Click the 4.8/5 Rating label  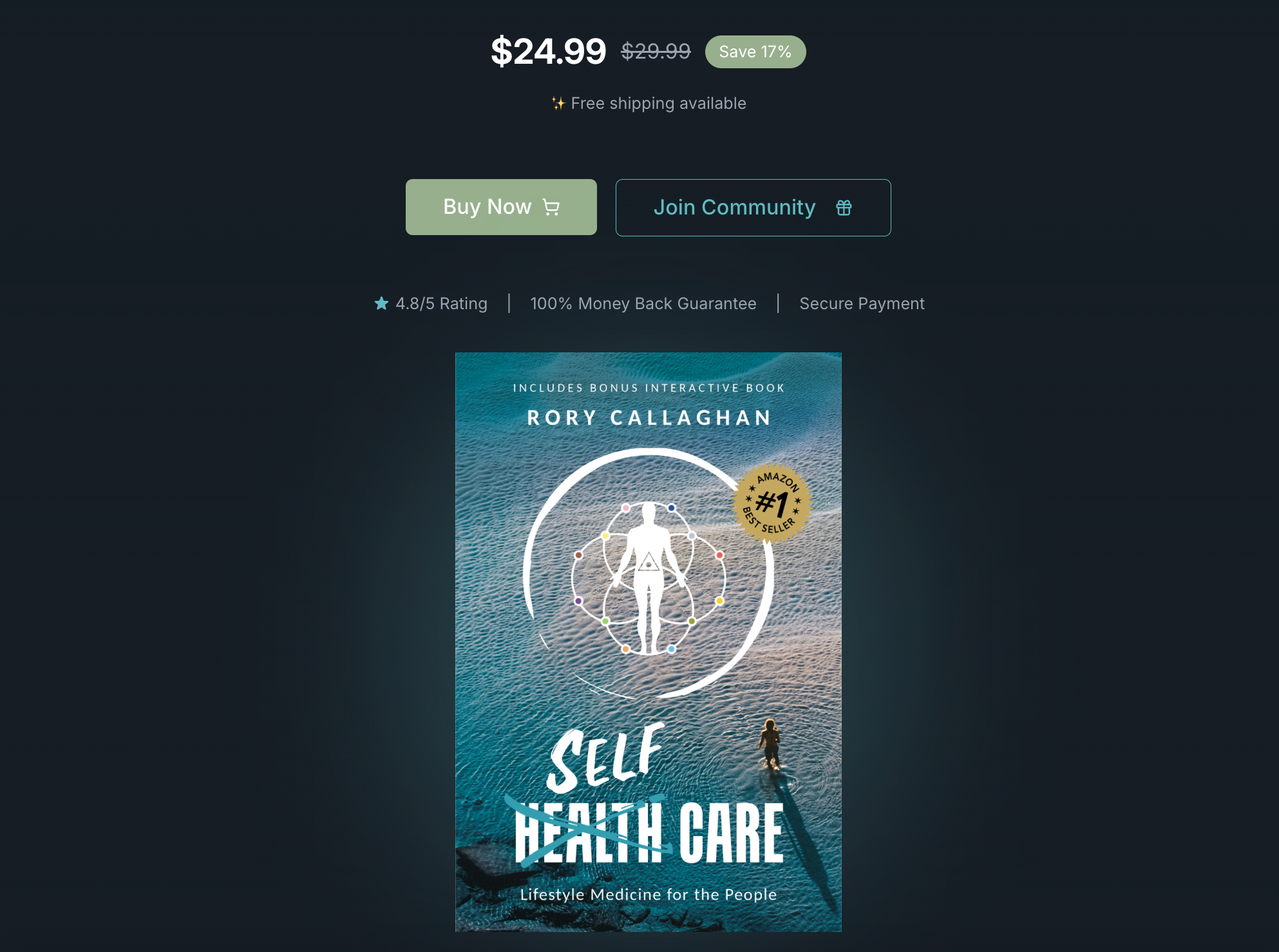click(441, 303)
